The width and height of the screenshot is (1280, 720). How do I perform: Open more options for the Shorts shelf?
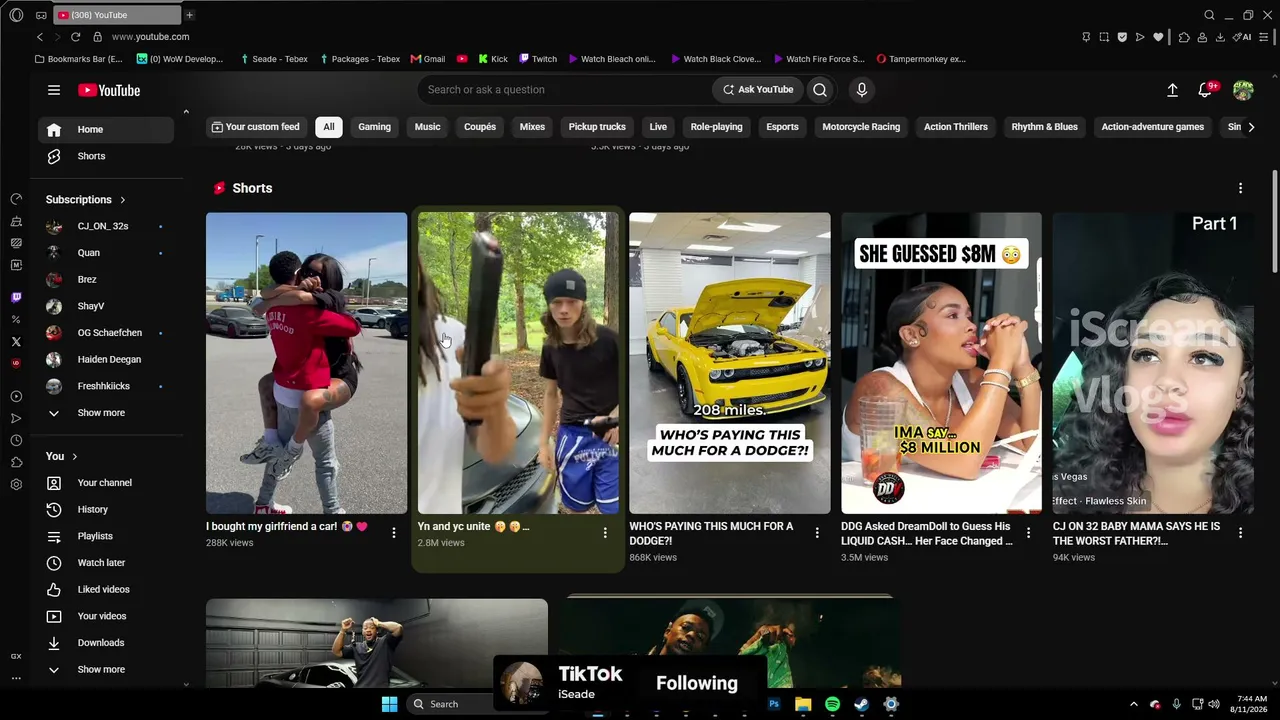pyautogui.click(x=1240, y=188)
